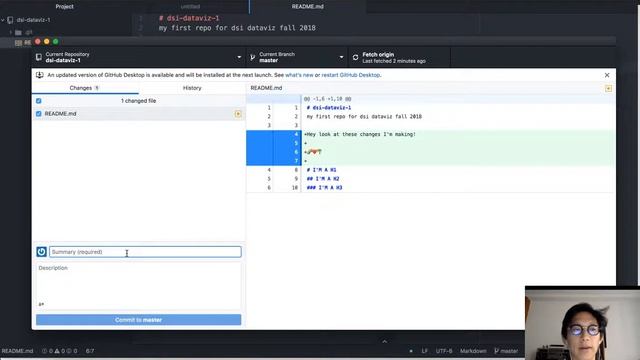Open README.md tab in Atom editor
Image resolution: width=640 pixels, height=360 pixels.
307,7
